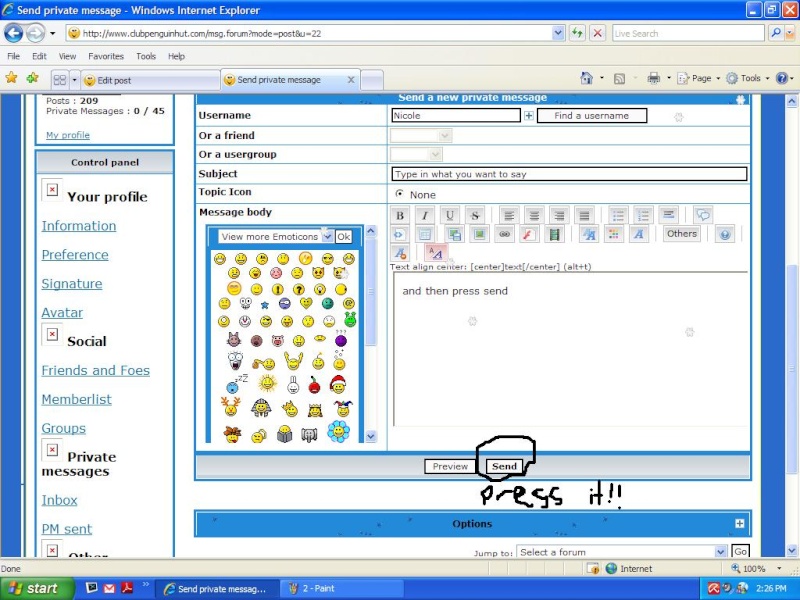Insert Flash content with red icon
This screenshot has width=800, height=600.
tap(529, 235)
